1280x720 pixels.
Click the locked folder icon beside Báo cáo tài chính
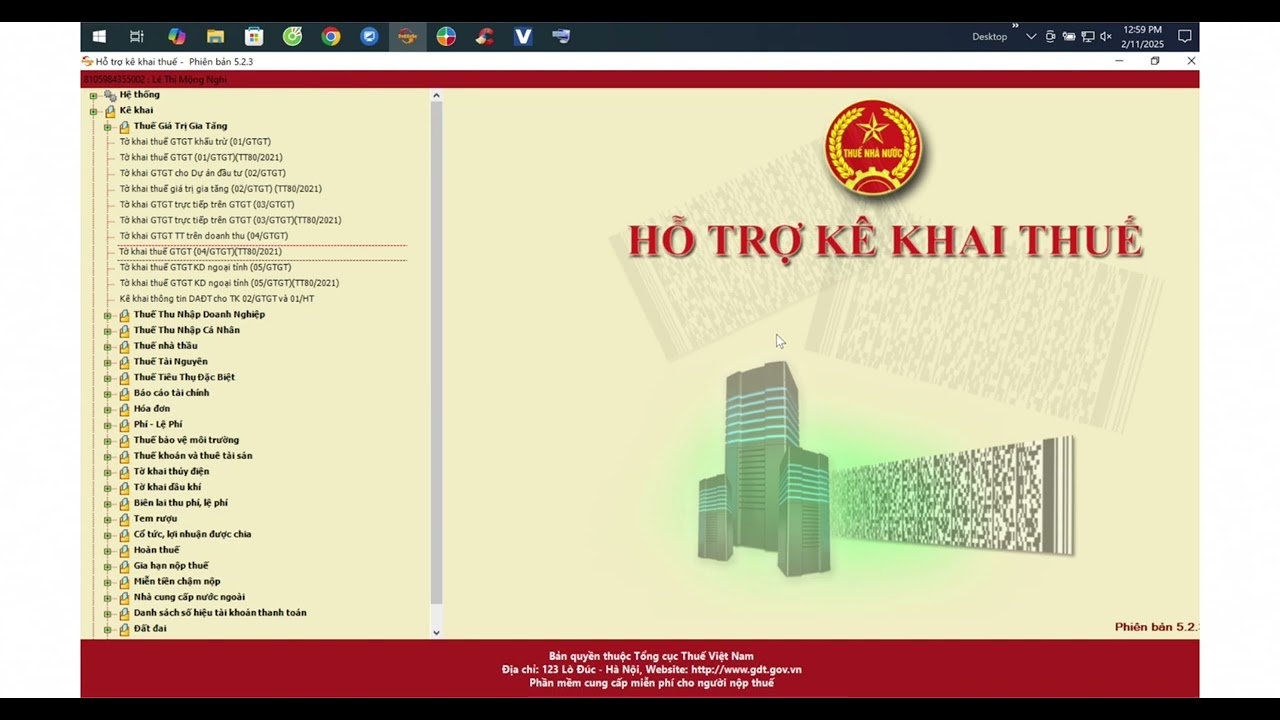click(x=124, y=393)
